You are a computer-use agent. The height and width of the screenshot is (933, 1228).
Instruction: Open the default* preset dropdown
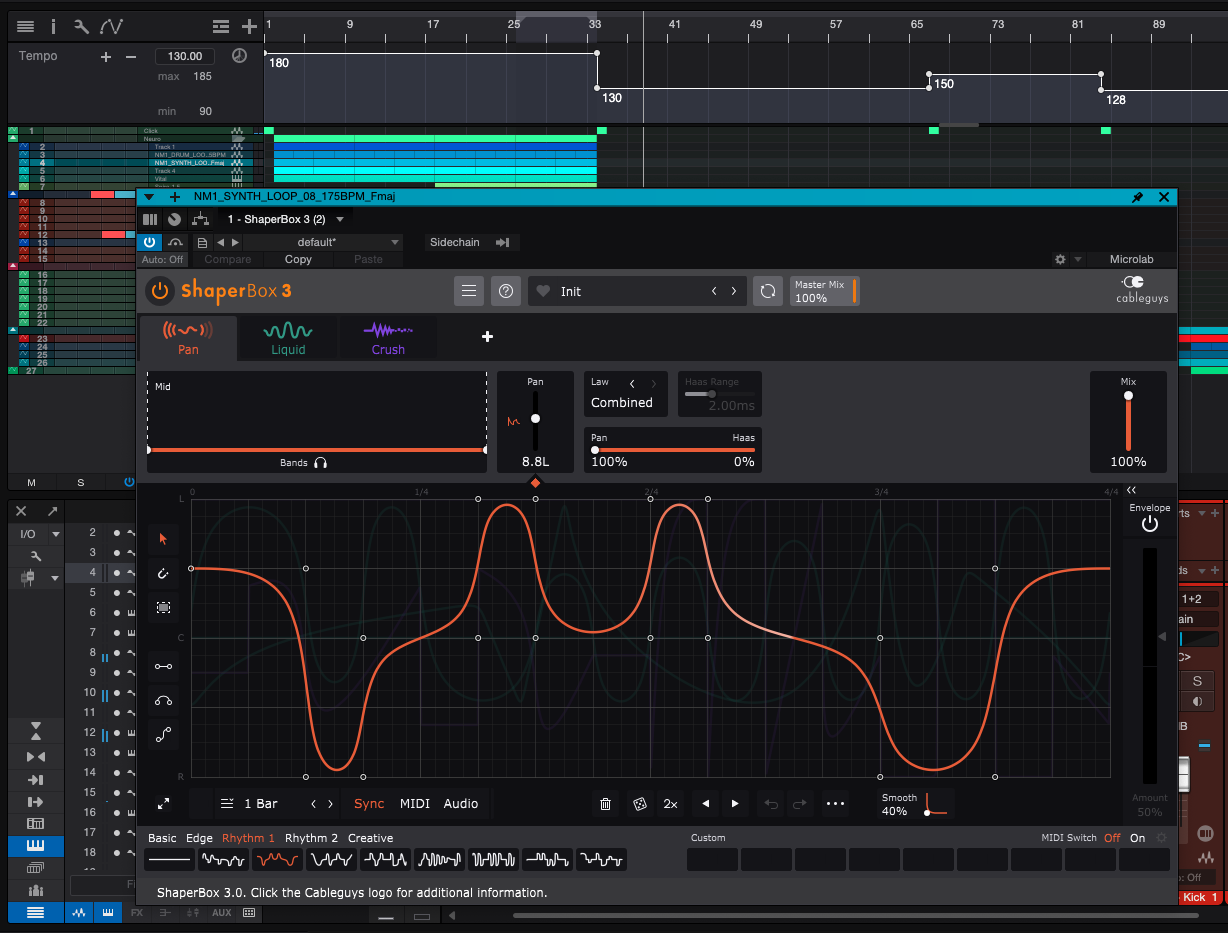point(322,242)
